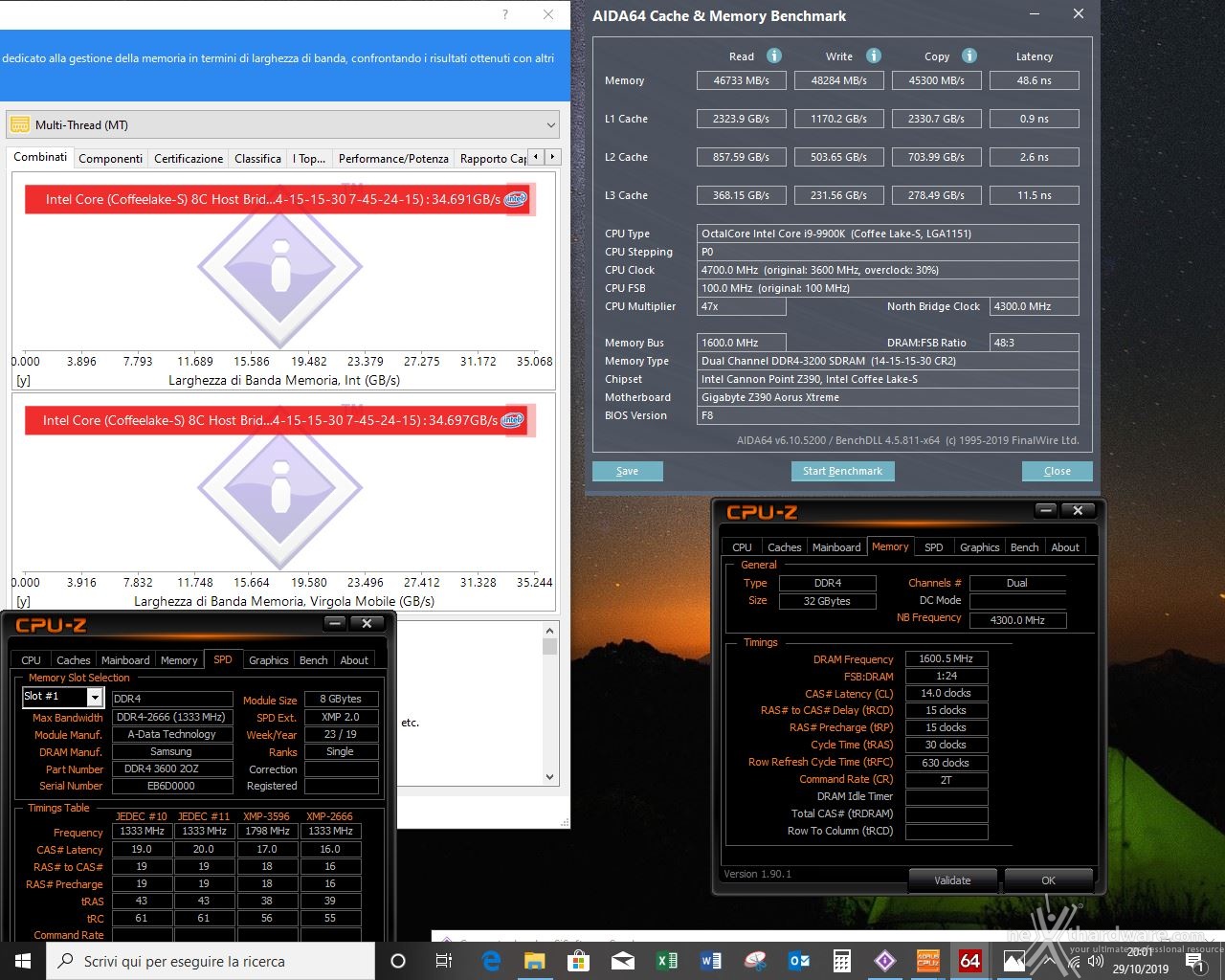Click Intel logo on Int bandwidth result
This screenshot has height=980, width=1225.
(516, 199)
